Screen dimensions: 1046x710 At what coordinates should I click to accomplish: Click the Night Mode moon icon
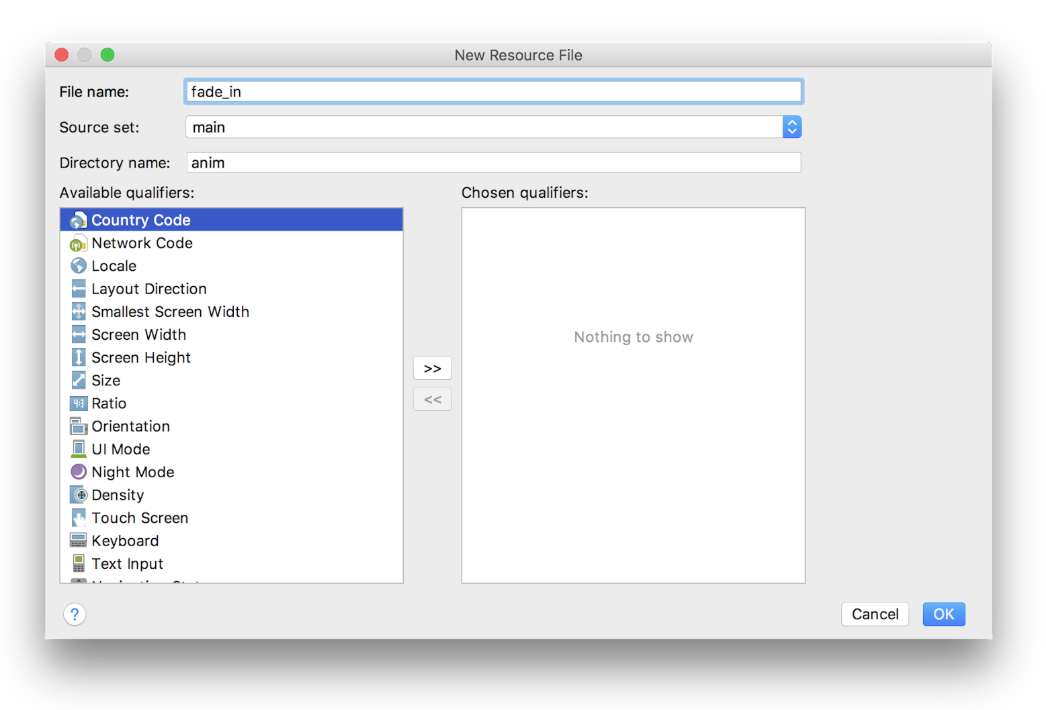point(78,472)
